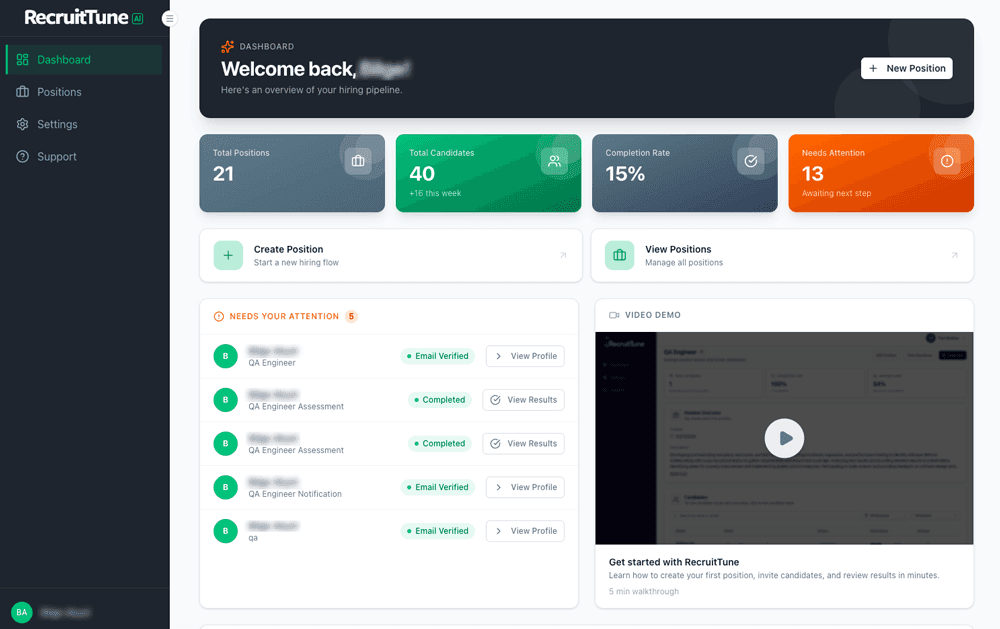View Profile for QA Engineer Notification candidate
Viewport: 1000px width, 629px height.
[525, 487]
